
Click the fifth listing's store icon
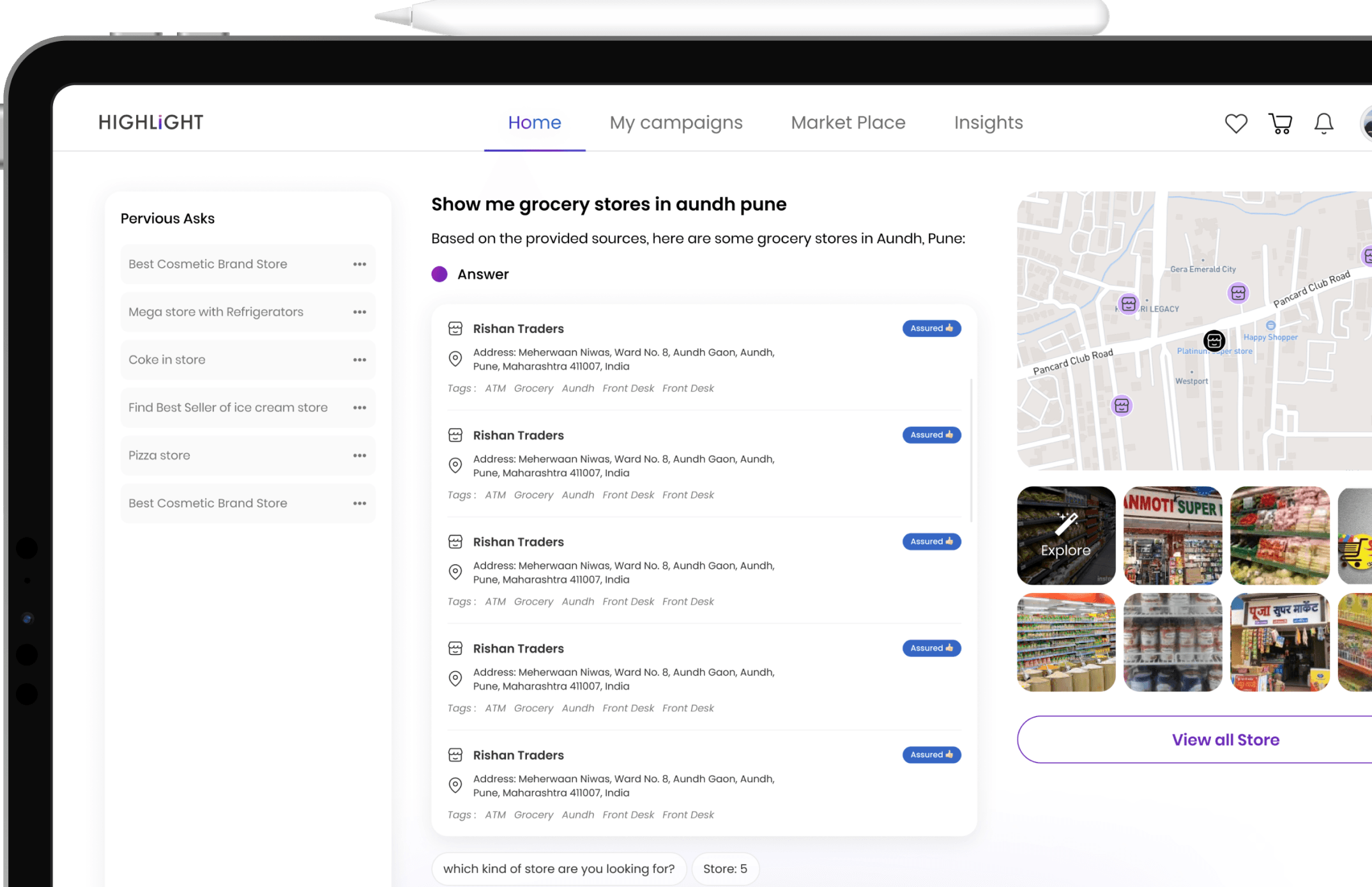tap(455, 755)
